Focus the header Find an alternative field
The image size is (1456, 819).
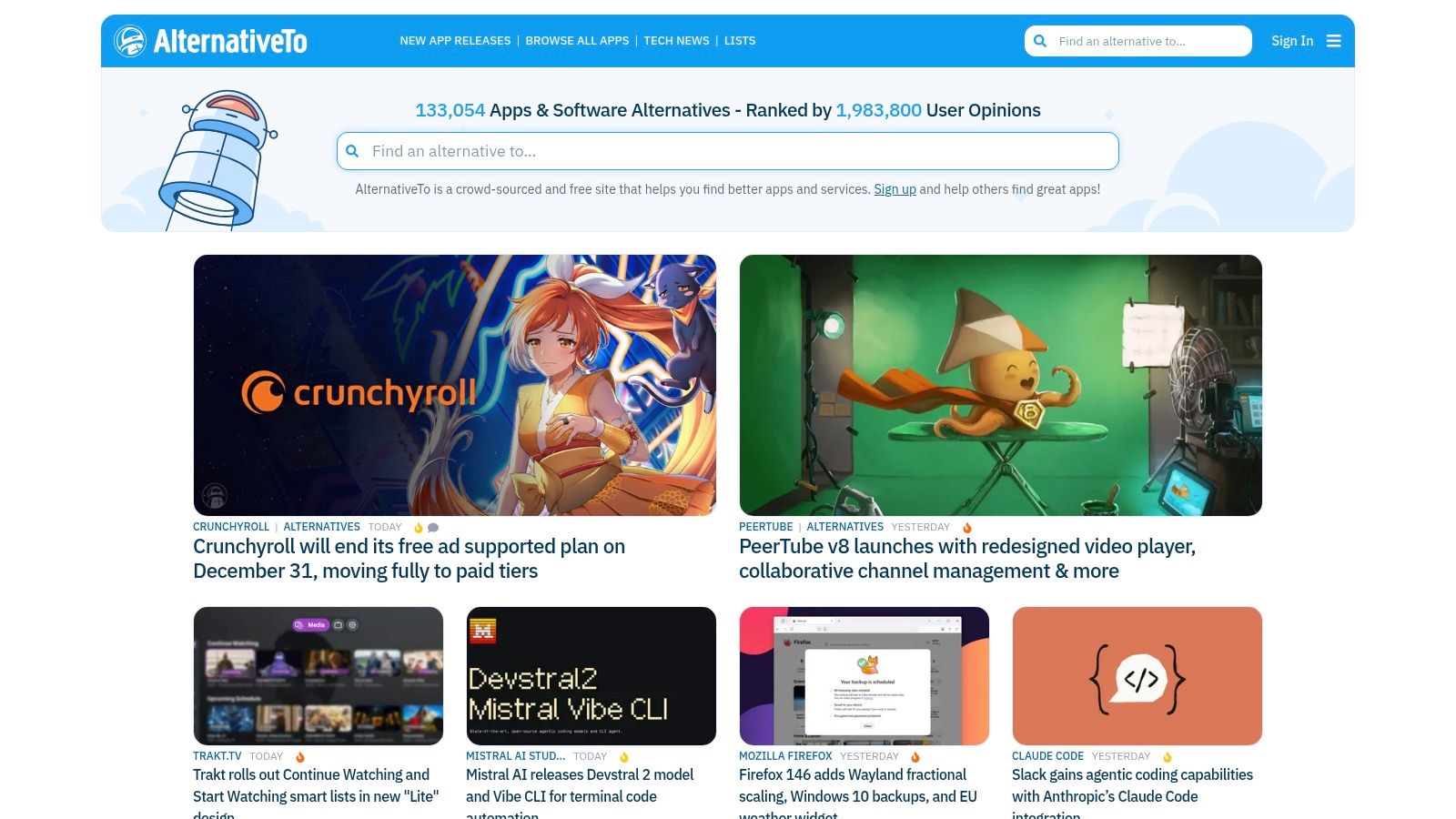tap(1138, 41)
